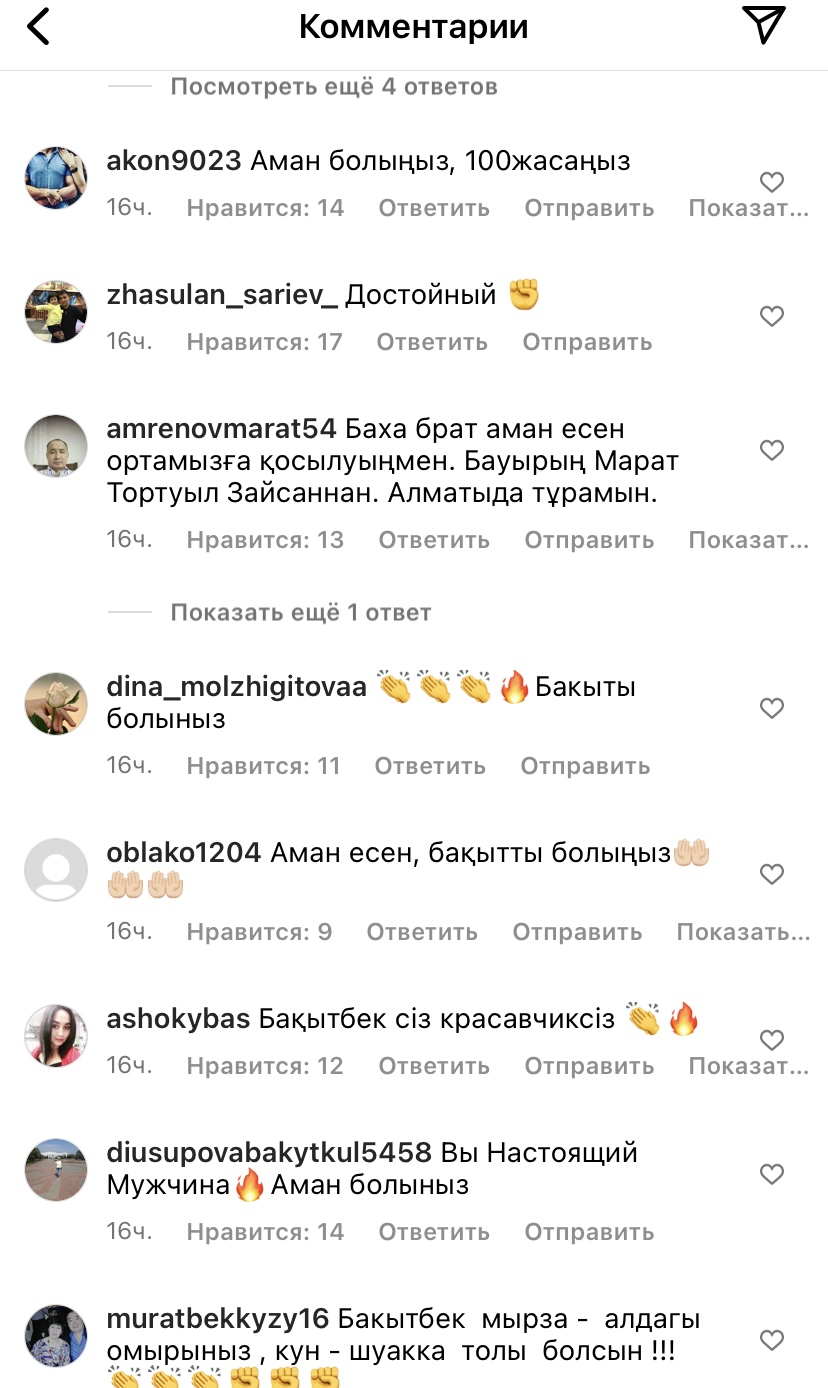
Task: Reply to zhasulan_sariev_ via Ответить
Action: pyautogui.click(x=432, y=342)
